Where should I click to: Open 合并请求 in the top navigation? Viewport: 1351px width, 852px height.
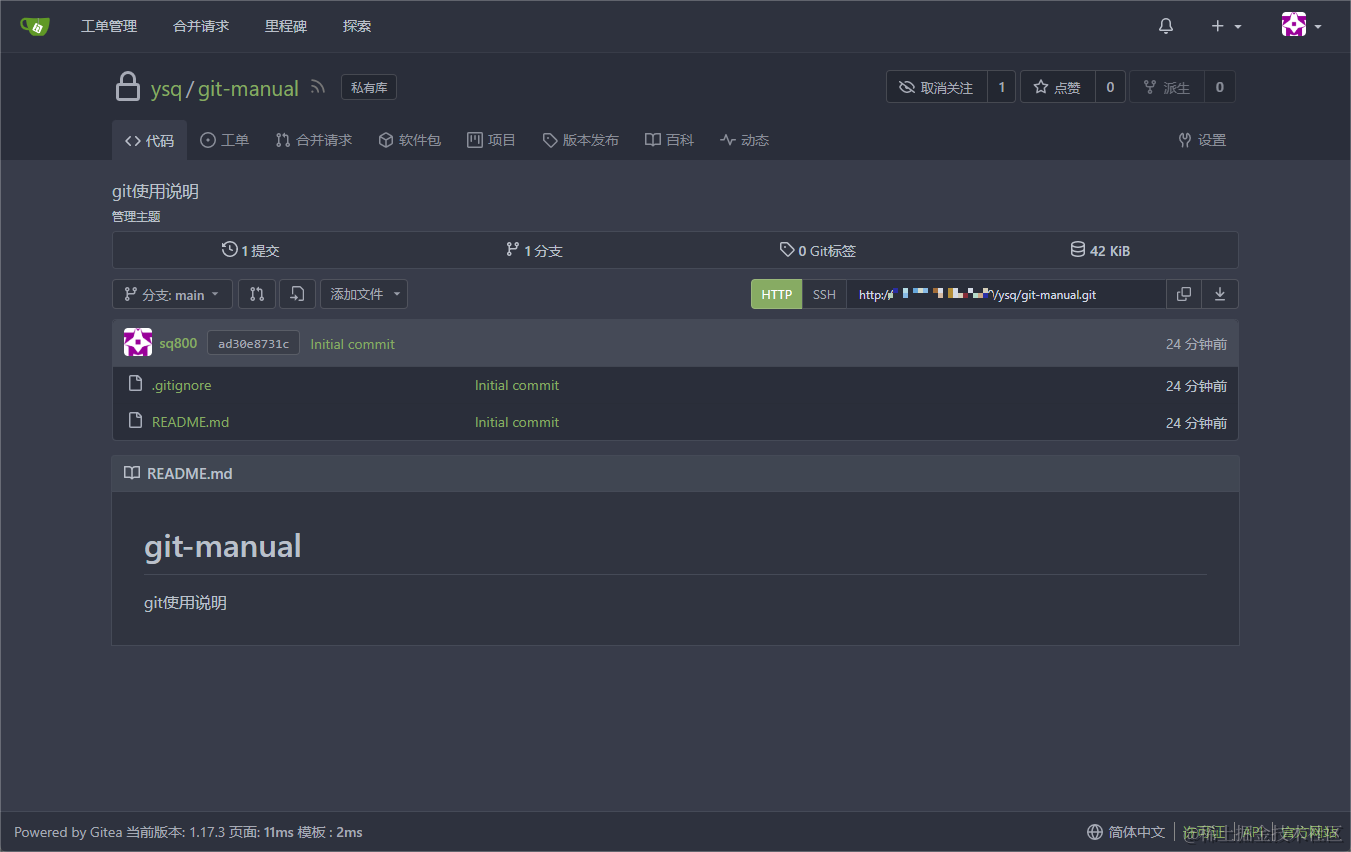[x=201, y=26]
